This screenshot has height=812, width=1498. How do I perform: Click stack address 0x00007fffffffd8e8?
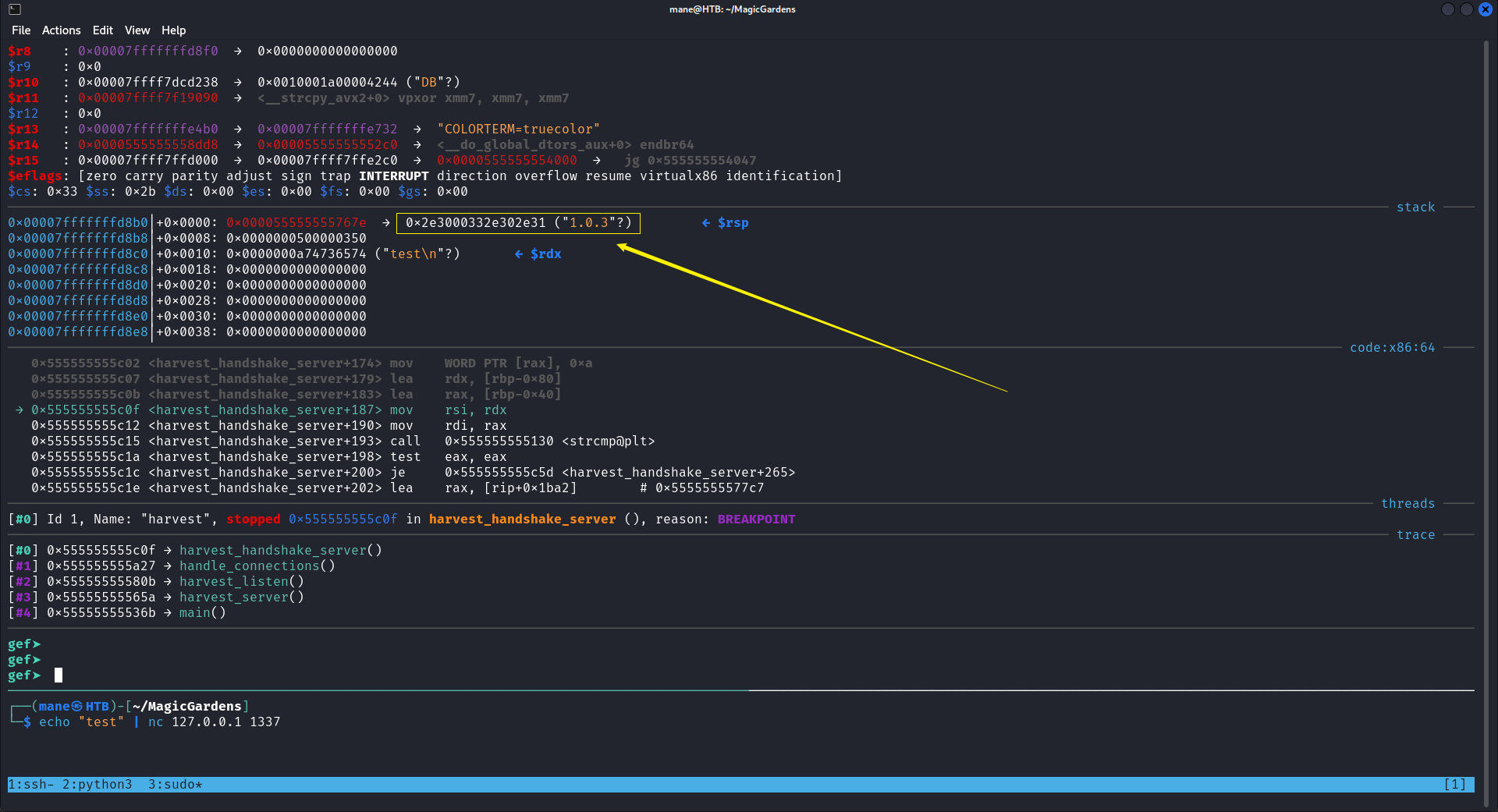point(78,332)
